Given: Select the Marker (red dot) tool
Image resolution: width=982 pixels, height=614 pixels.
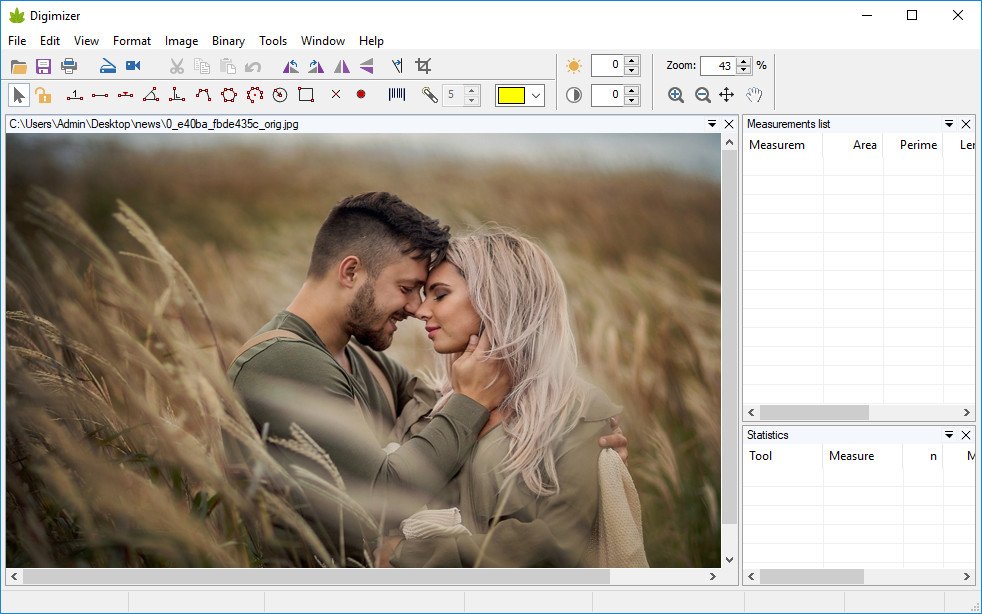Looking at the screenshot, I should click(x=361, y=95).
